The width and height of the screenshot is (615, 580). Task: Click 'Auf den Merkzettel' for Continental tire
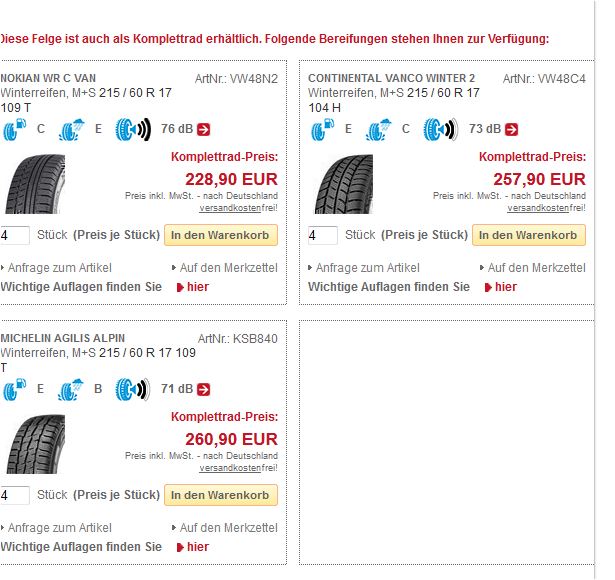(x=536, y=267)
